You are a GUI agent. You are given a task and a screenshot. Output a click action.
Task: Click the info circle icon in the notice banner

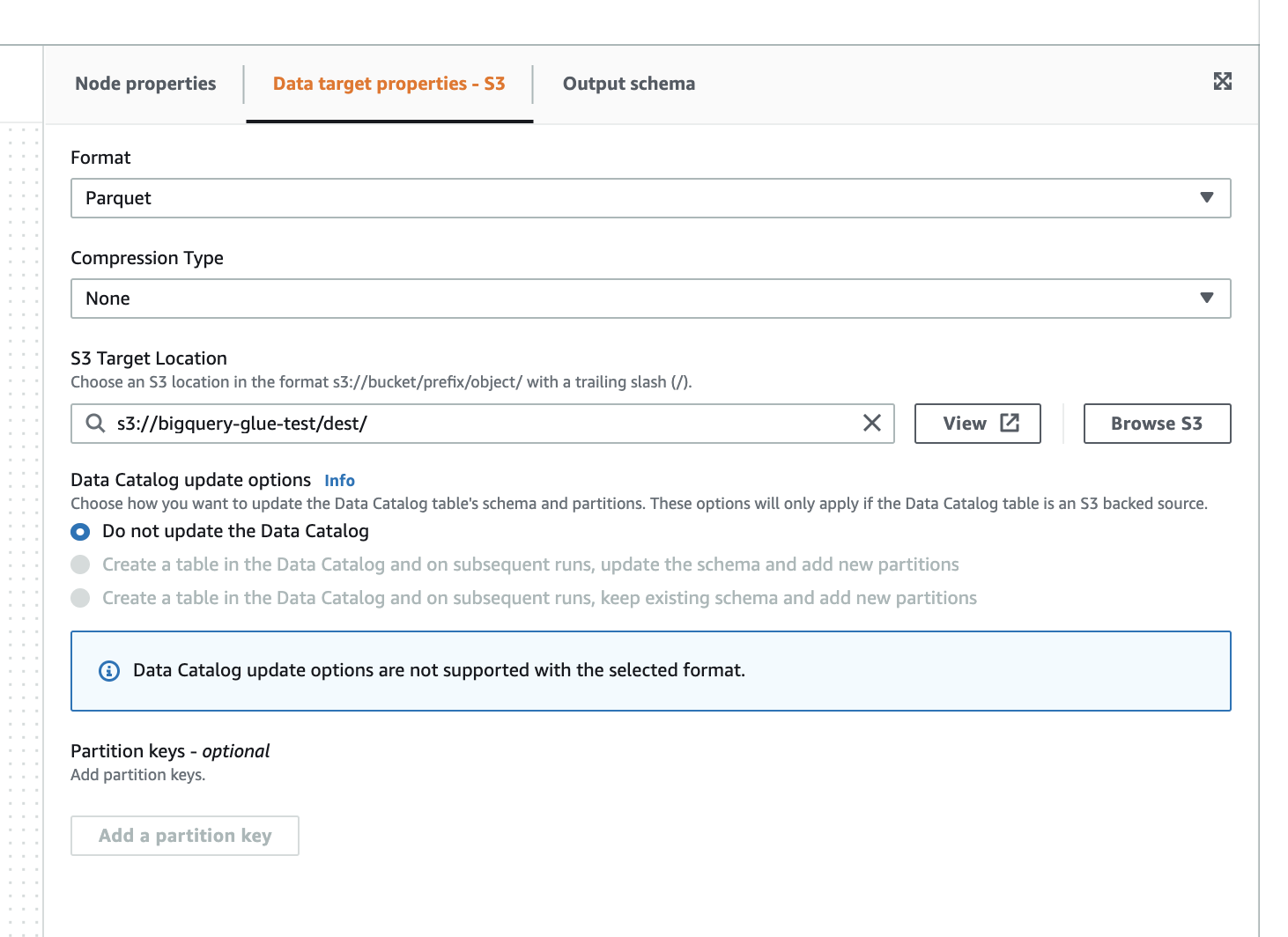tap(108, 671)
